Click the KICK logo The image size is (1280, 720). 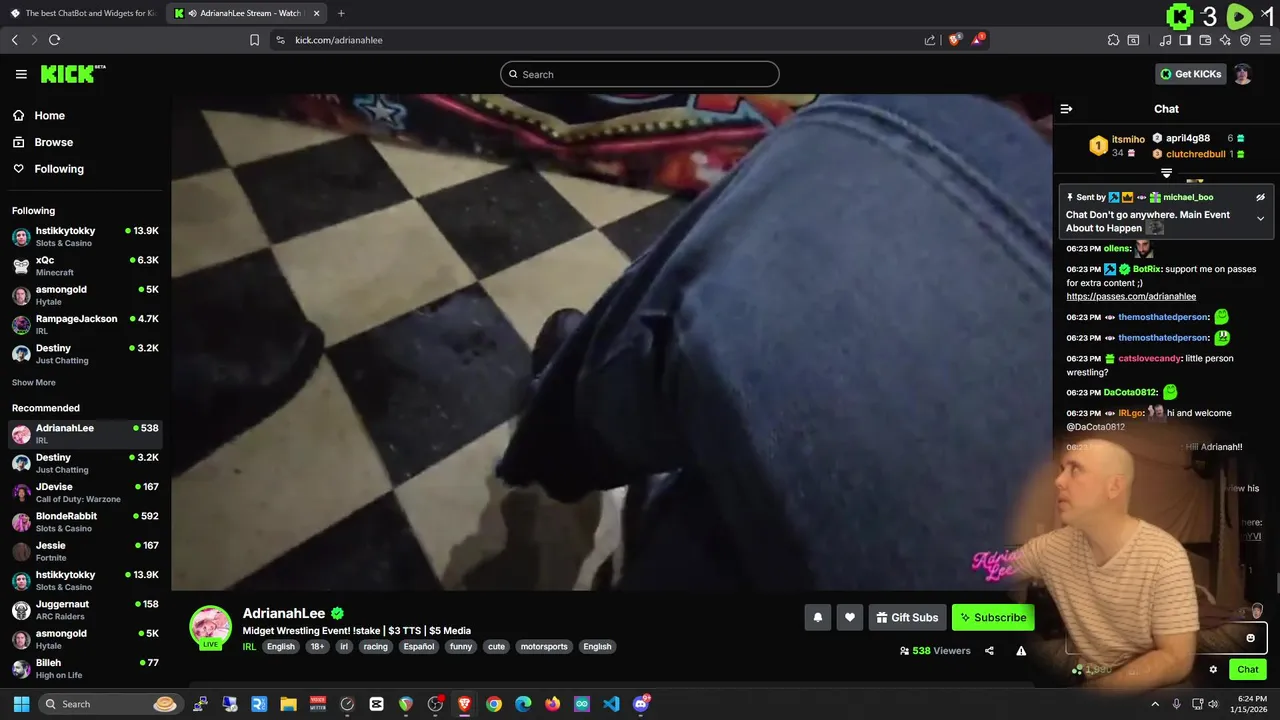pyautogui.click(x=72, y=74)
